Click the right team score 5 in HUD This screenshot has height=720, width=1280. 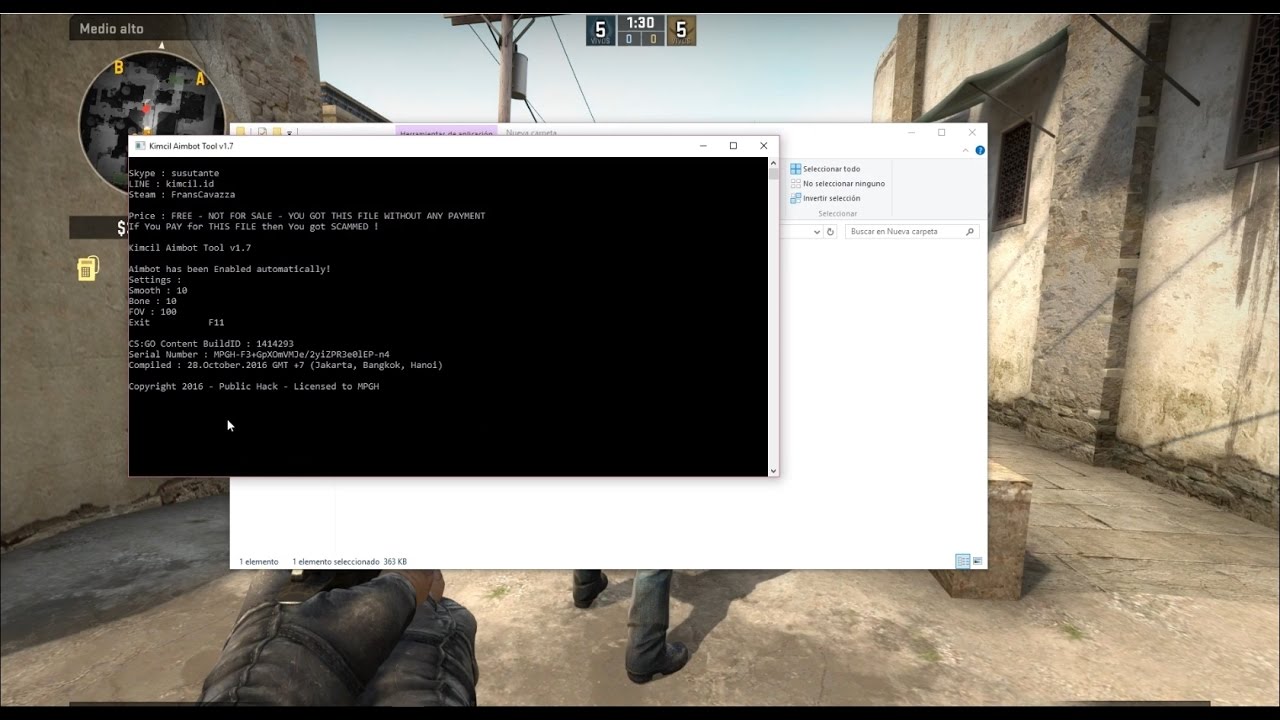pyautogui.click(x=681, y=30)
